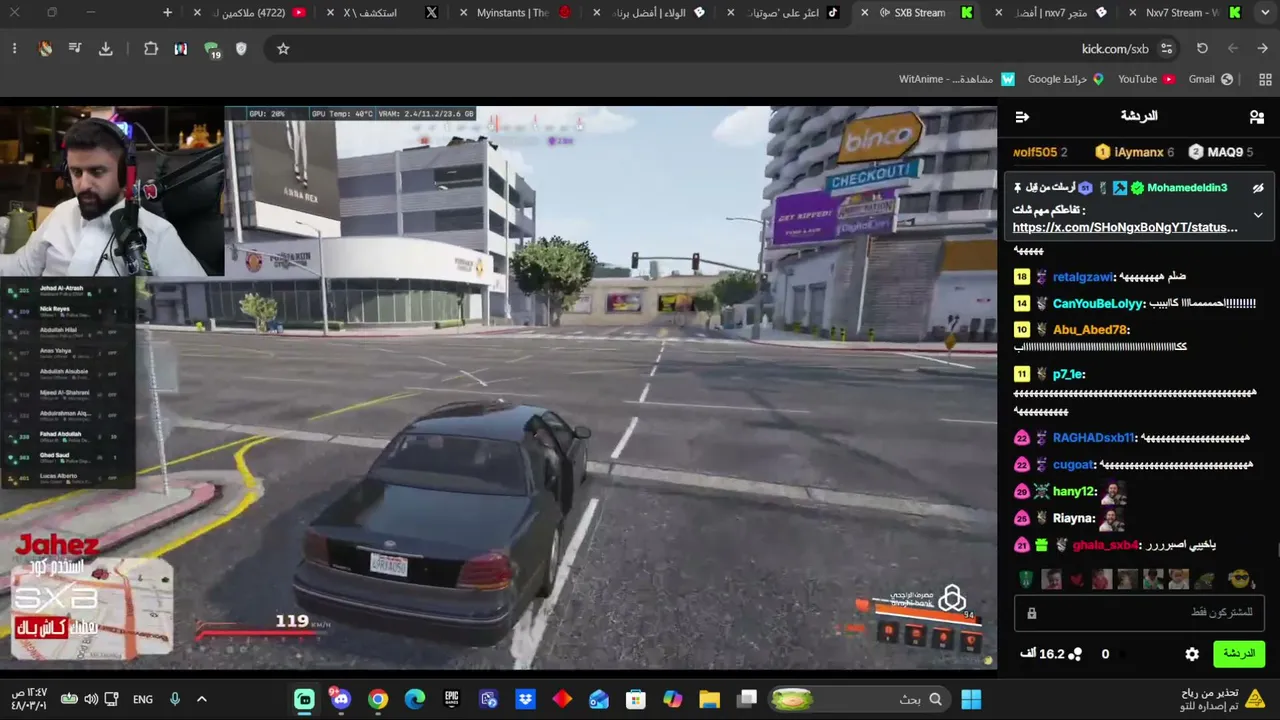Screen dimensions: 1280x720
Task: Open hany12's chat profile
Action: [1074, 492]
